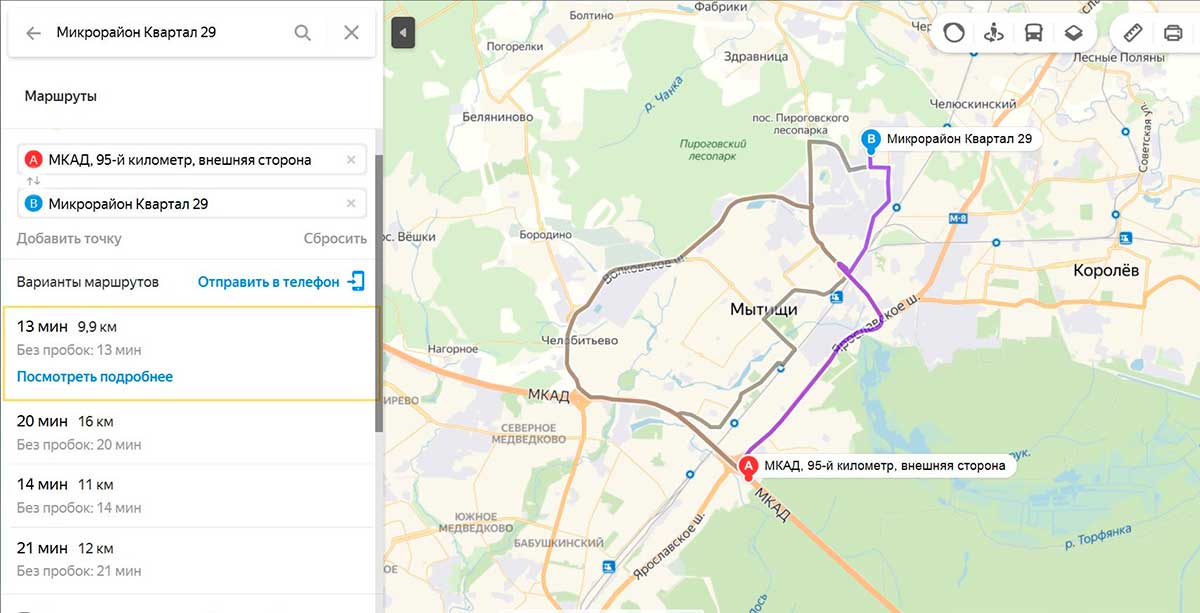Image resolution: width=1200 pixels, height=613 pixels.
Task: Click the railway station icon above Королёв
Action: pos(1127,238)
